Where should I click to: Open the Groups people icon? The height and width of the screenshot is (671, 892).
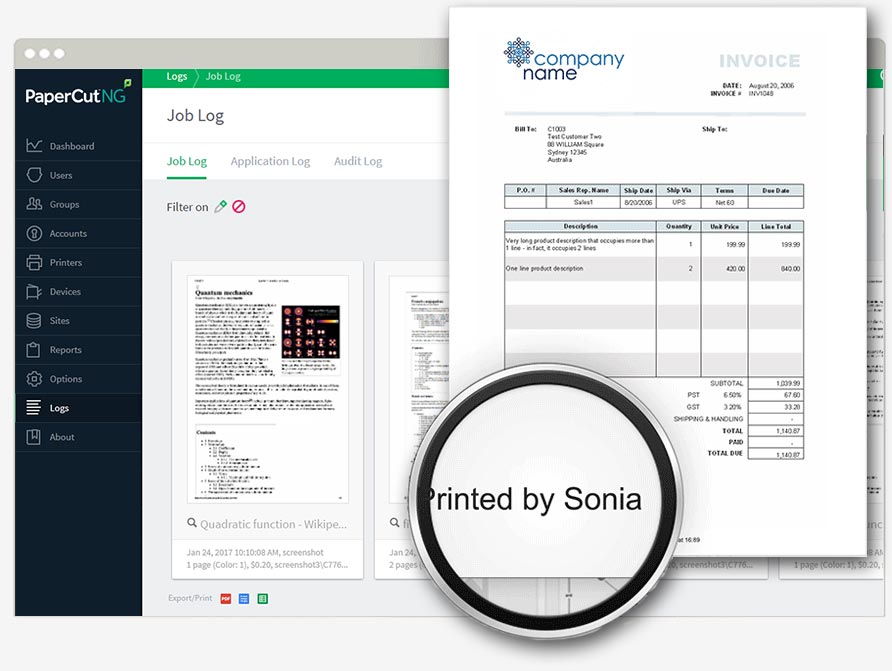click(x=34, y=204)
